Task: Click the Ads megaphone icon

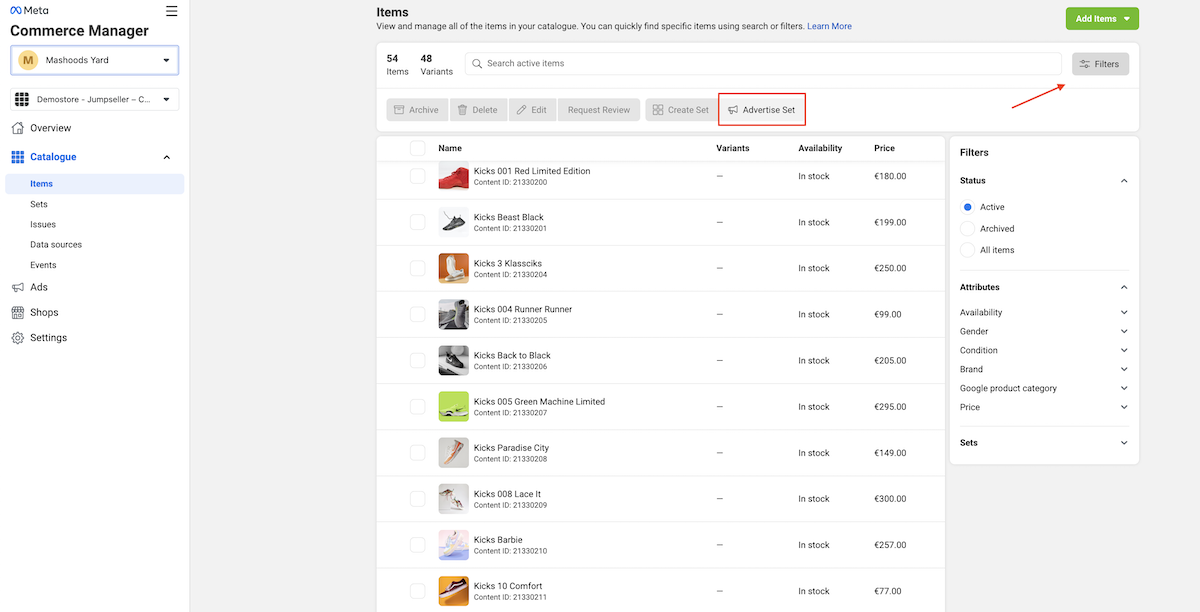Action: tap(18, 287)
